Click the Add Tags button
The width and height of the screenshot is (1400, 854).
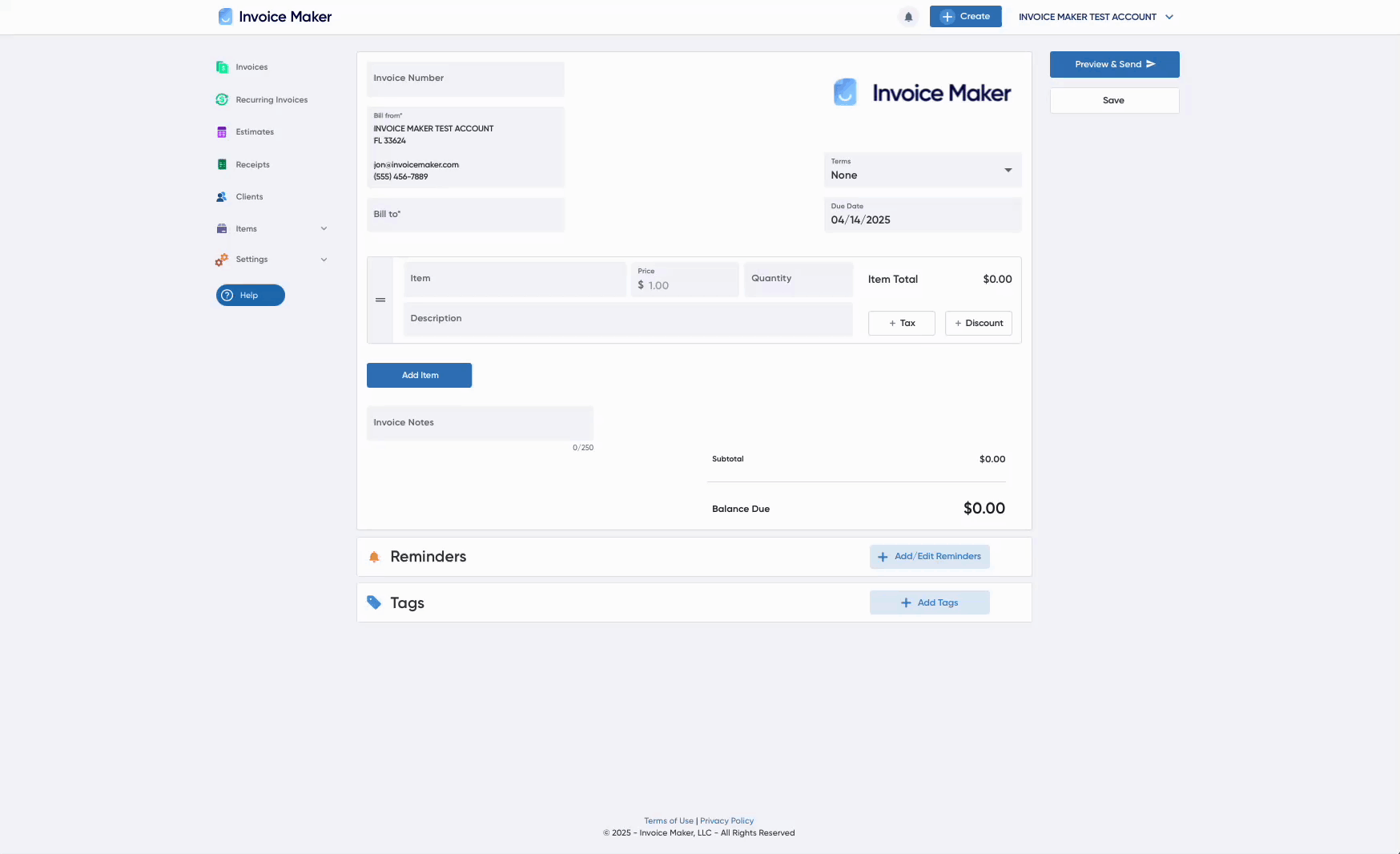(930, 602)
